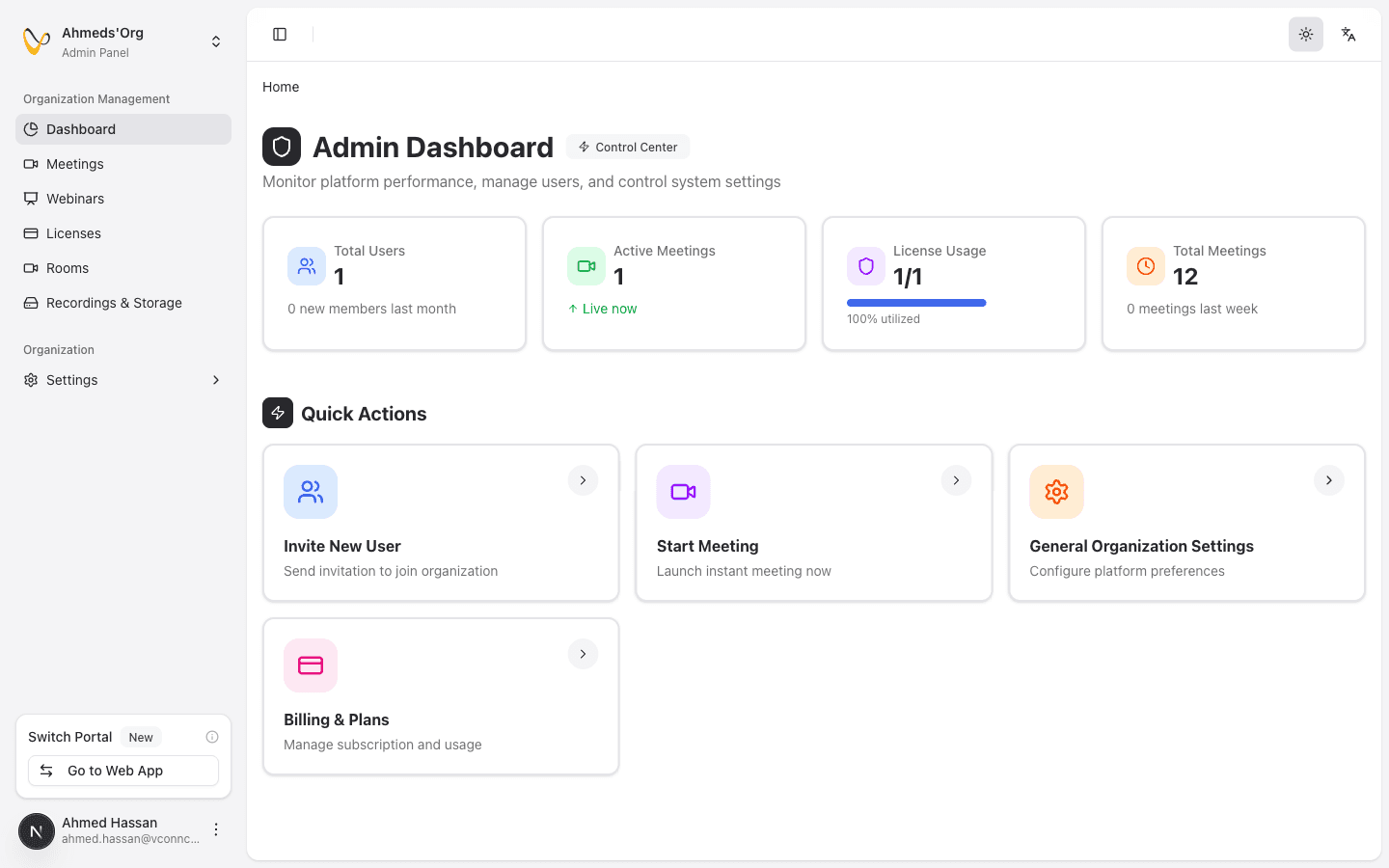1389x868 pixels.
Task: Click the General Organization Settings gear icon
Action: coord(1056,492)
